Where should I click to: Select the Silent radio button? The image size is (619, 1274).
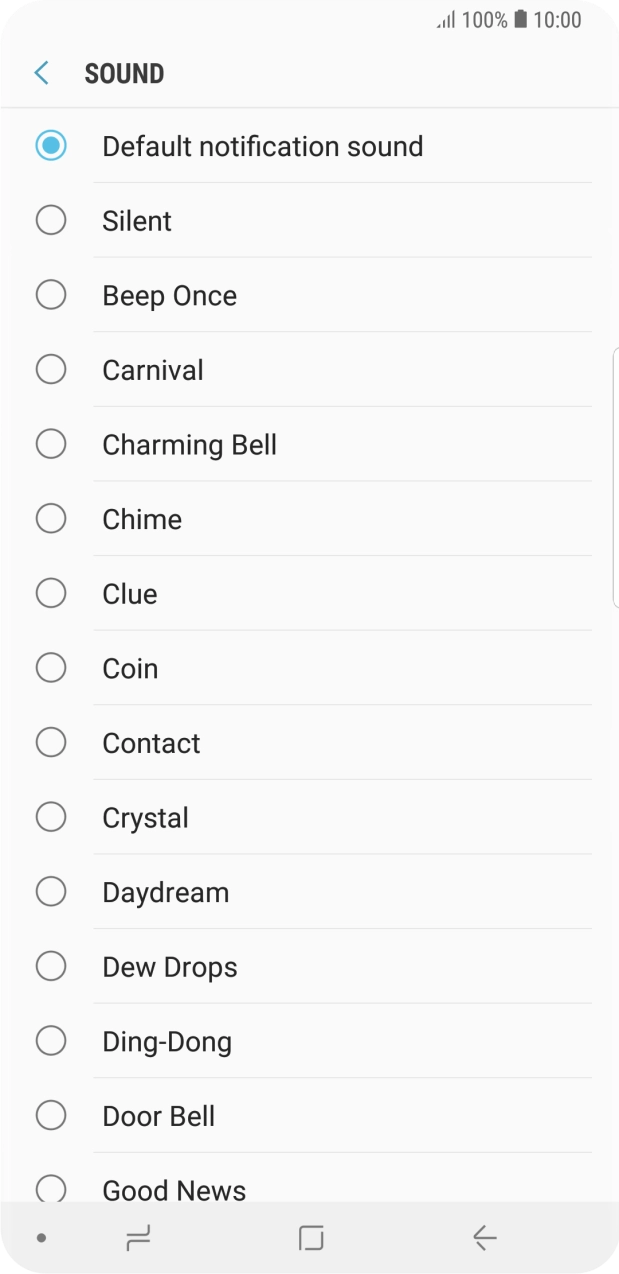(x=51, y=220)
